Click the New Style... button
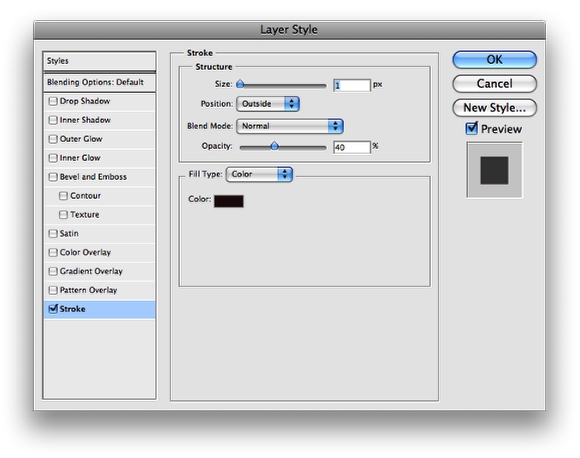580x458 pixels. click(495, 108)
